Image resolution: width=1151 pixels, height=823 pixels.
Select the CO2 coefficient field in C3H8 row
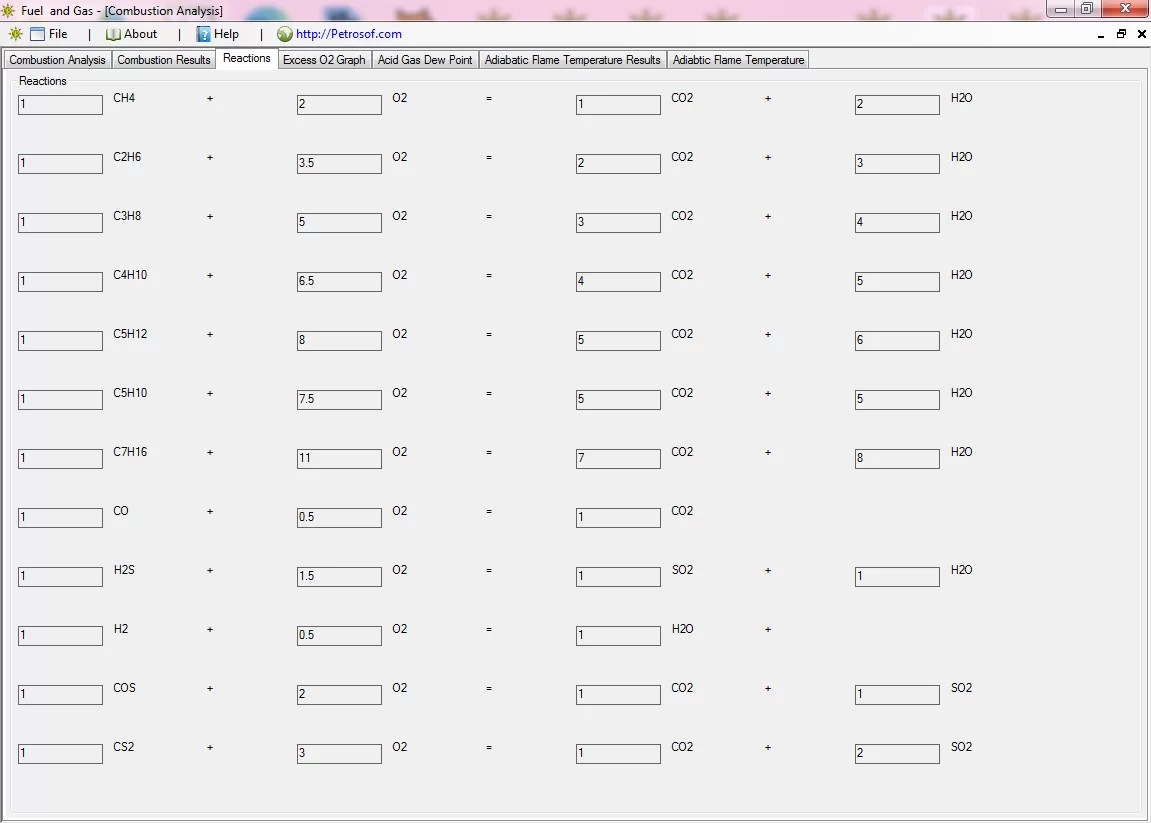(x=618, y=222)
